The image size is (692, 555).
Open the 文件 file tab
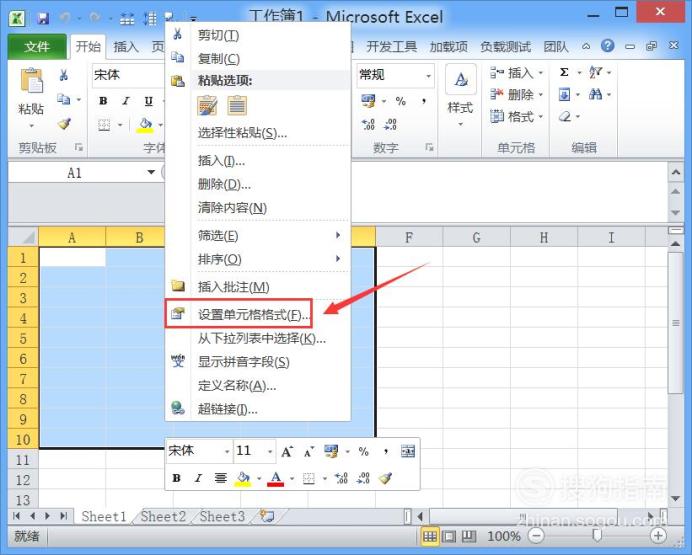37,47
